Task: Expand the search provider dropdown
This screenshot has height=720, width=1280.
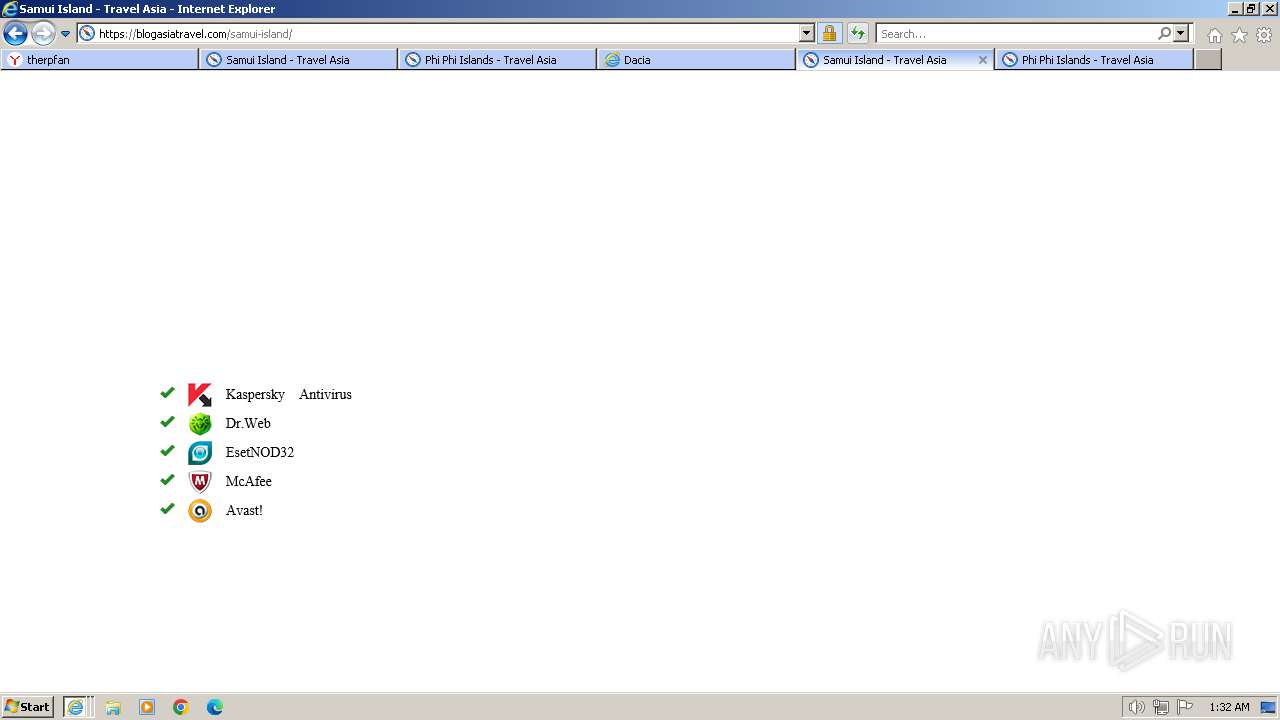Action: (x=1181, y=33)
